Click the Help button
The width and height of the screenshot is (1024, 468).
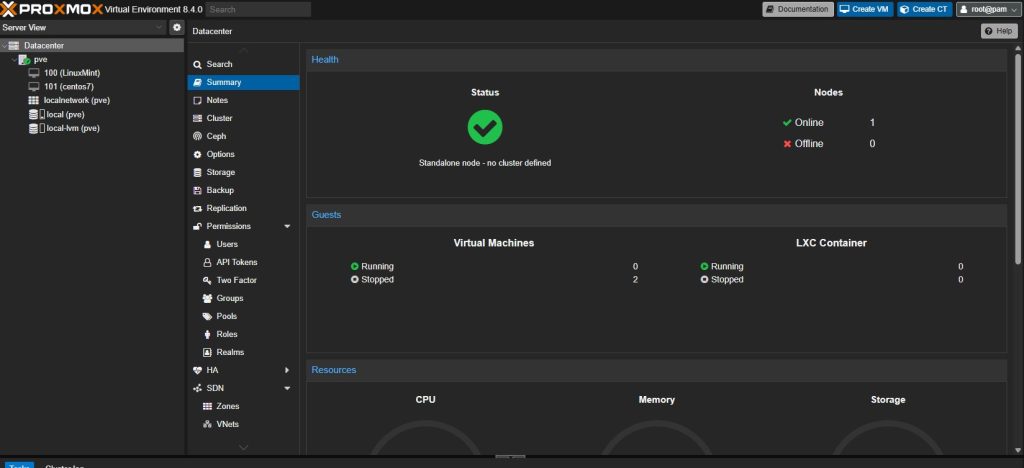click(x=999, y=31)
